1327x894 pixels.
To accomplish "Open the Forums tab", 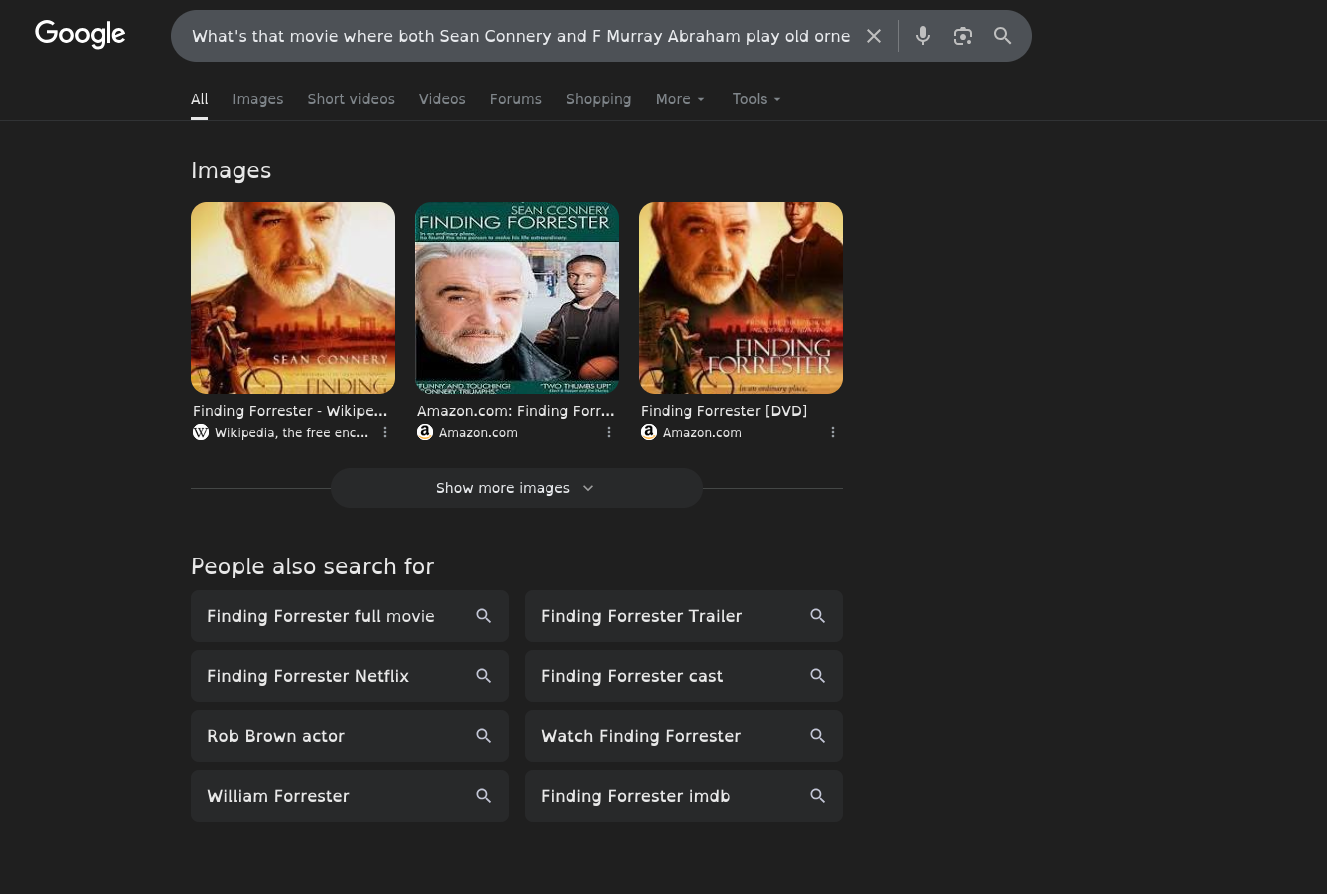I will point(516,99).
